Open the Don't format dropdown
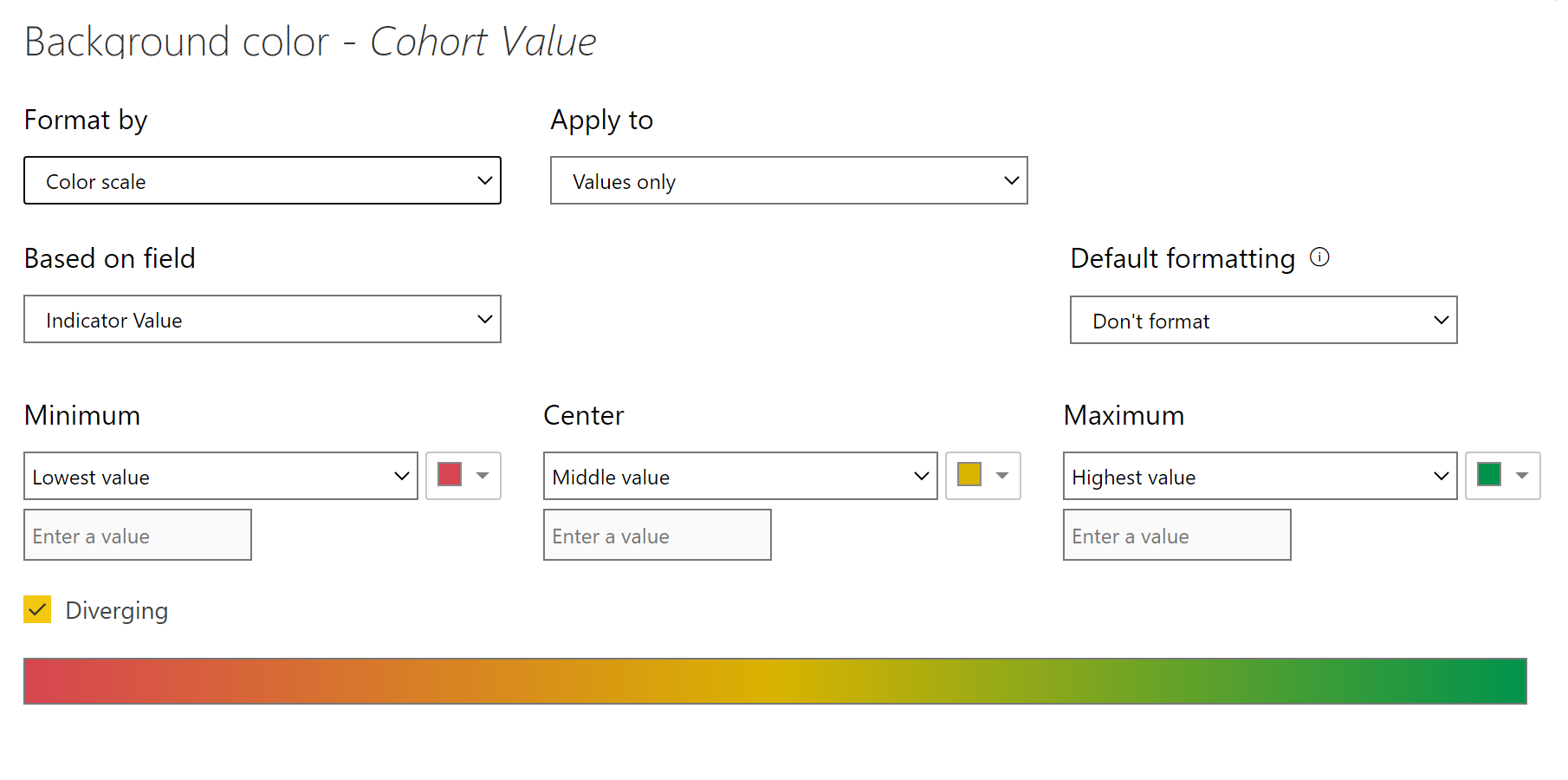 1263,320
